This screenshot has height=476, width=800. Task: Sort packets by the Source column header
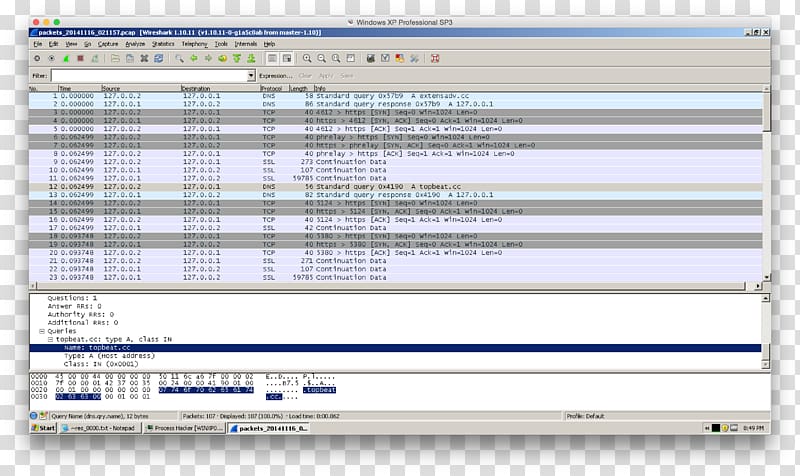click(141, 88)
